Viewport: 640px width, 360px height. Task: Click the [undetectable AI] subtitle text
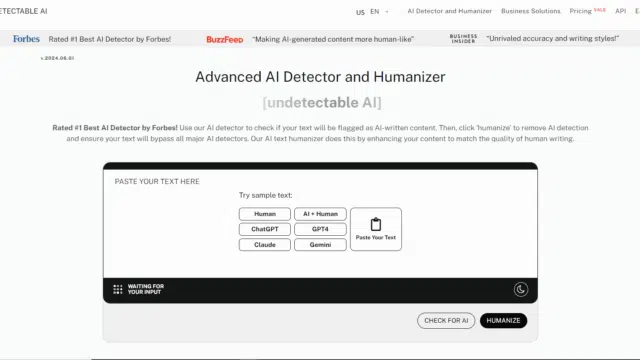(x=322, y=102)
